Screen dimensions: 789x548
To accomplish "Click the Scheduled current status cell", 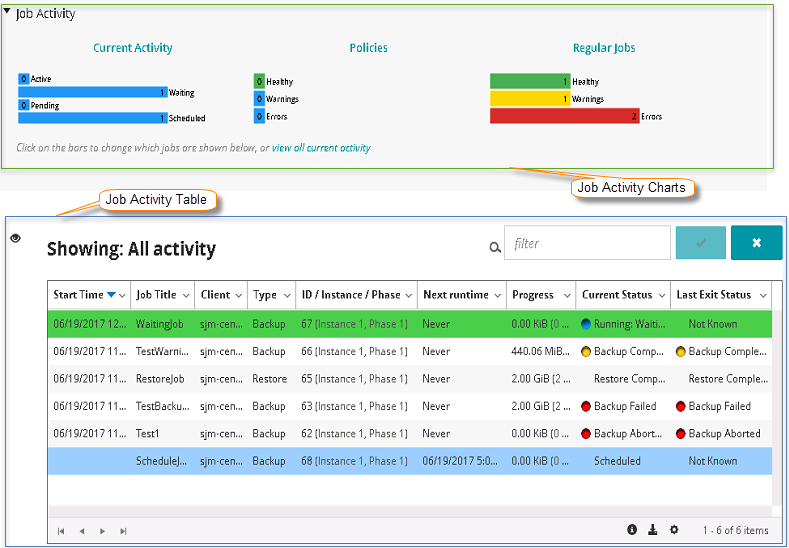I will coord(617,461).
